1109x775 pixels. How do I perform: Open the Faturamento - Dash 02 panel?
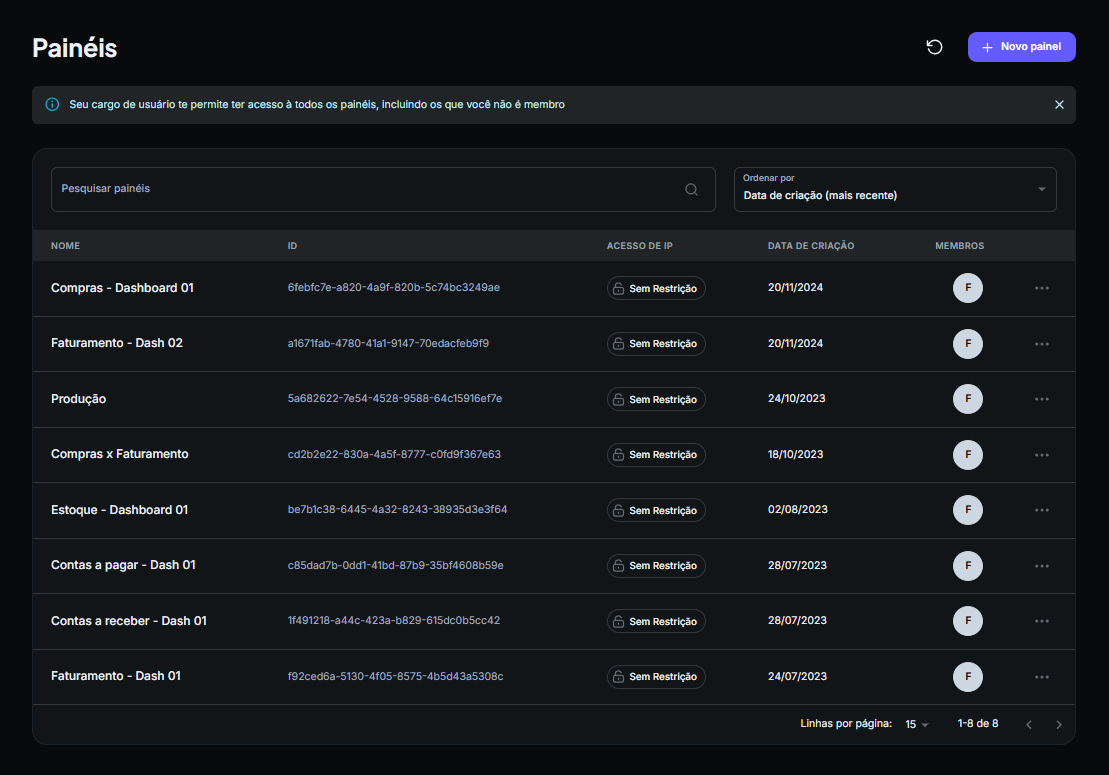(117, 343)
